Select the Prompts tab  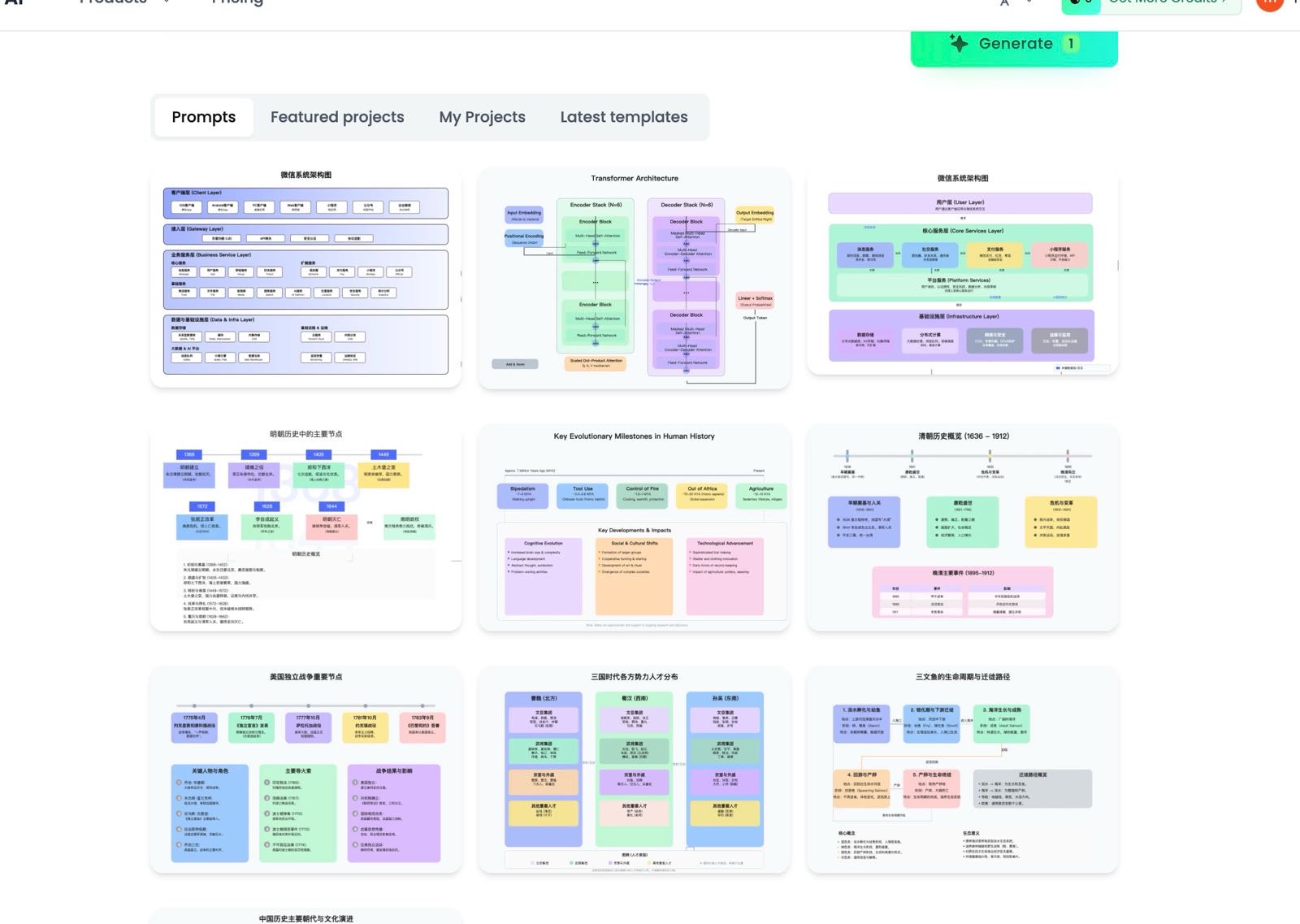click(203, 117)
